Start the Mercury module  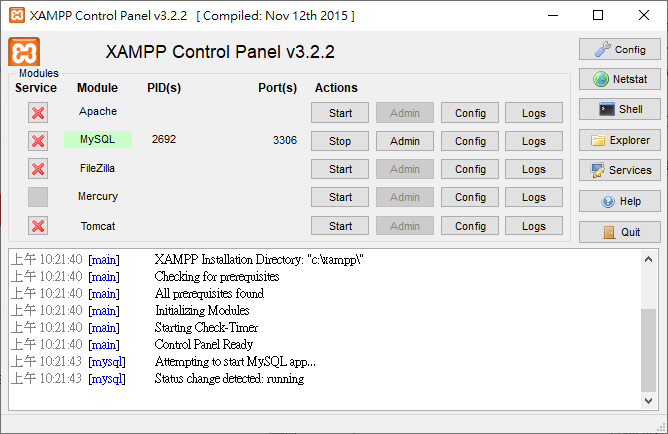(340, 197)
